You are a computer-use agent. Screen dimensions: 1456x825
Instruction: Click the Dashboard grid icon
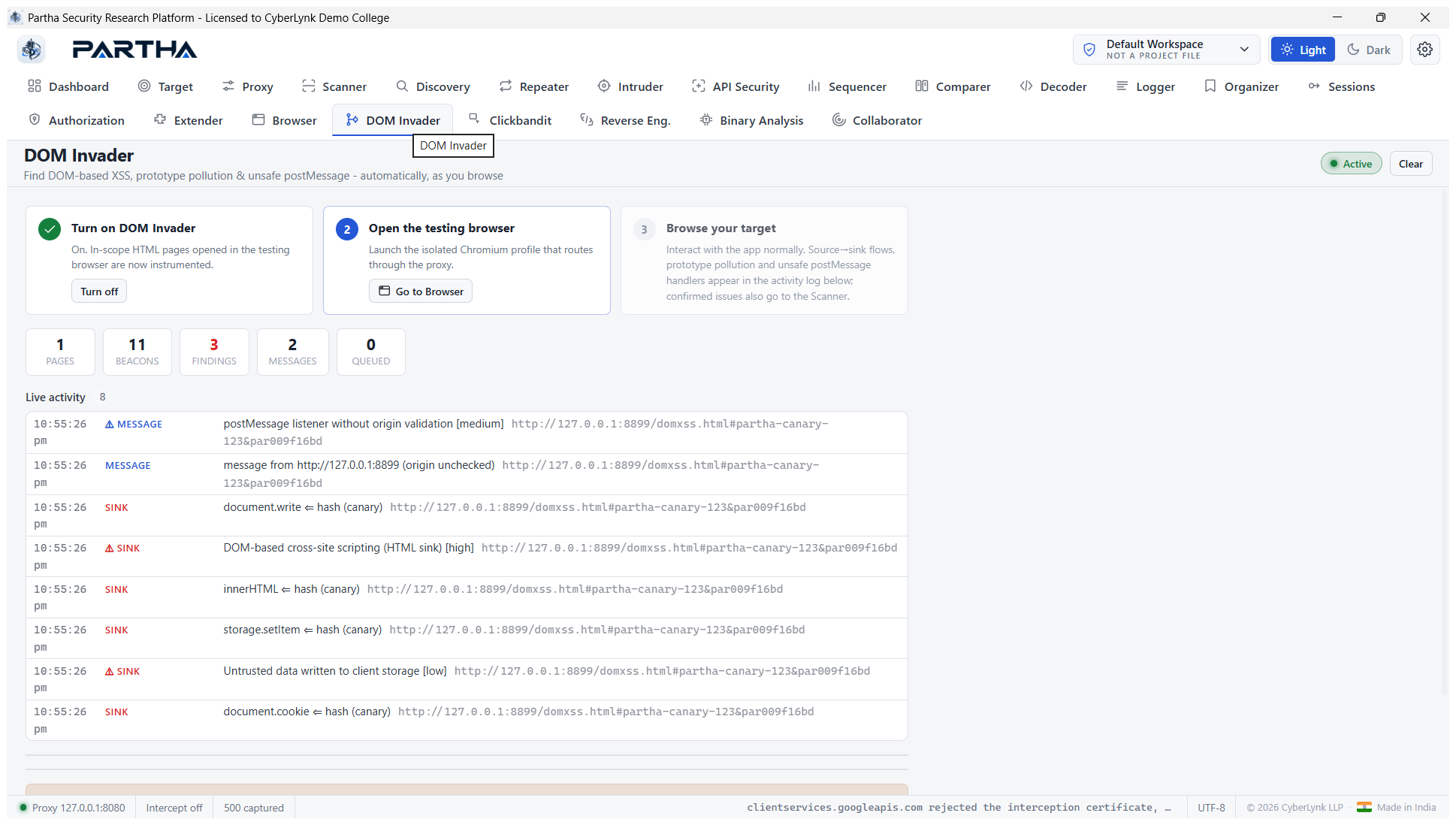pyautogui.click(x=35, y=86)
